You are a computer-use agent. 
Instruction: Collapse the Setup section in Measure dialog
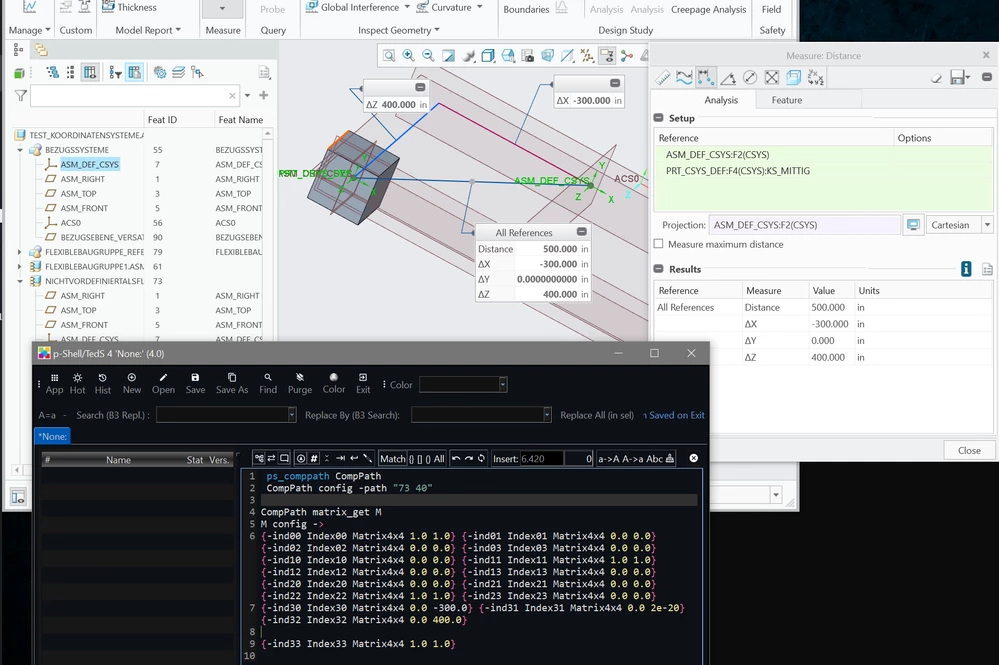click(x=659, y=118)
